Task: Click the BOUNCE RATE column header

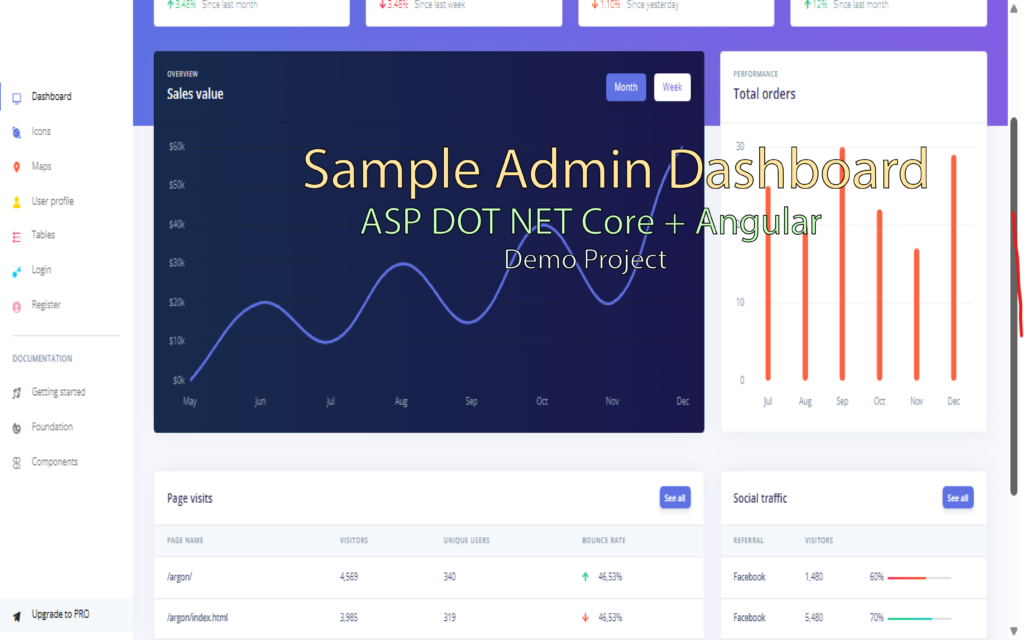Action: [603, 540]
